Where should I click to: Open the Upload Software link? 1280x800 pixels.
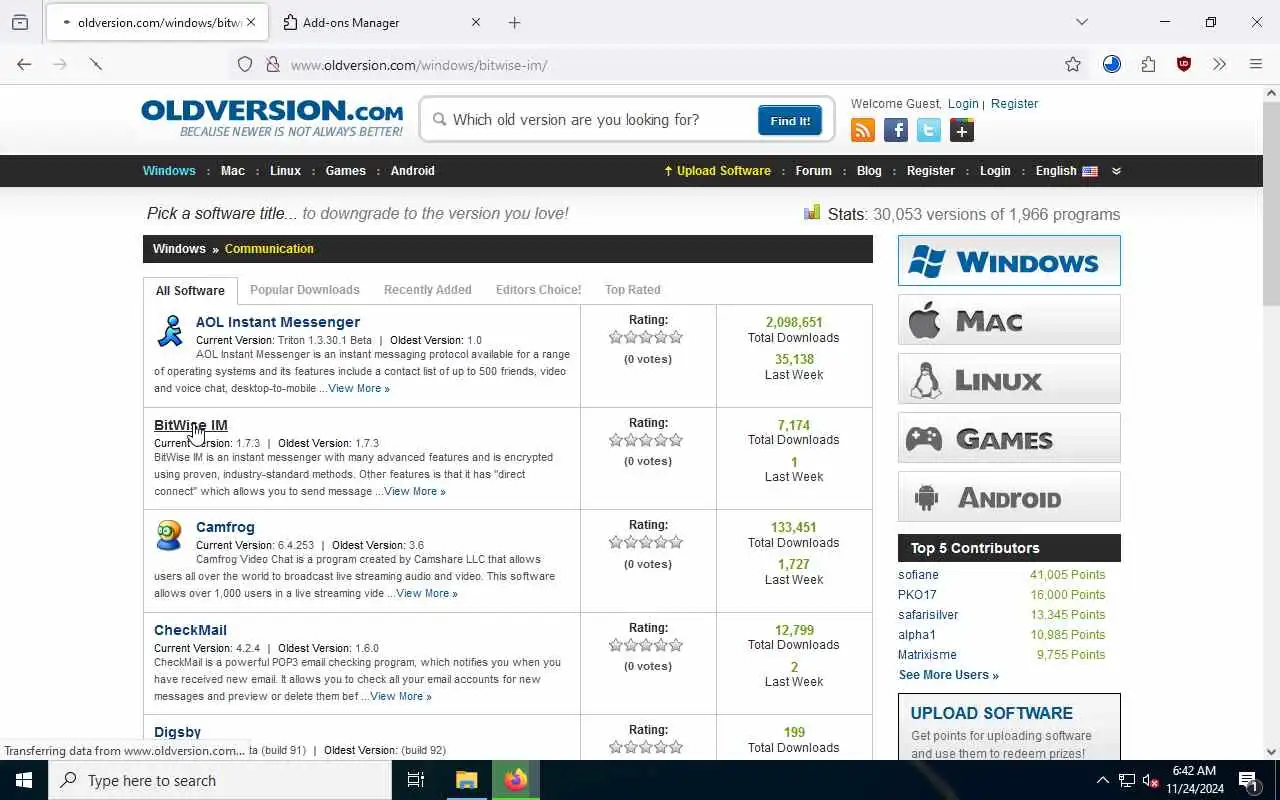(717, 171)
